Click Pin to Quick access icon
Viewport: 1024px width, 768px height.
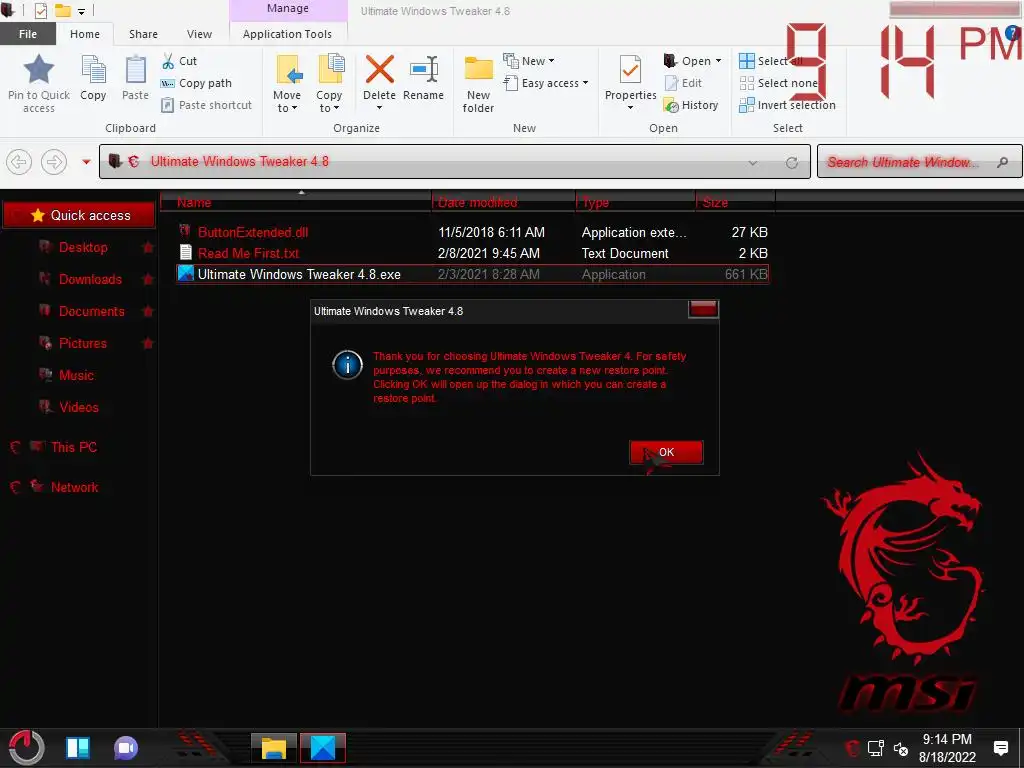39,69
